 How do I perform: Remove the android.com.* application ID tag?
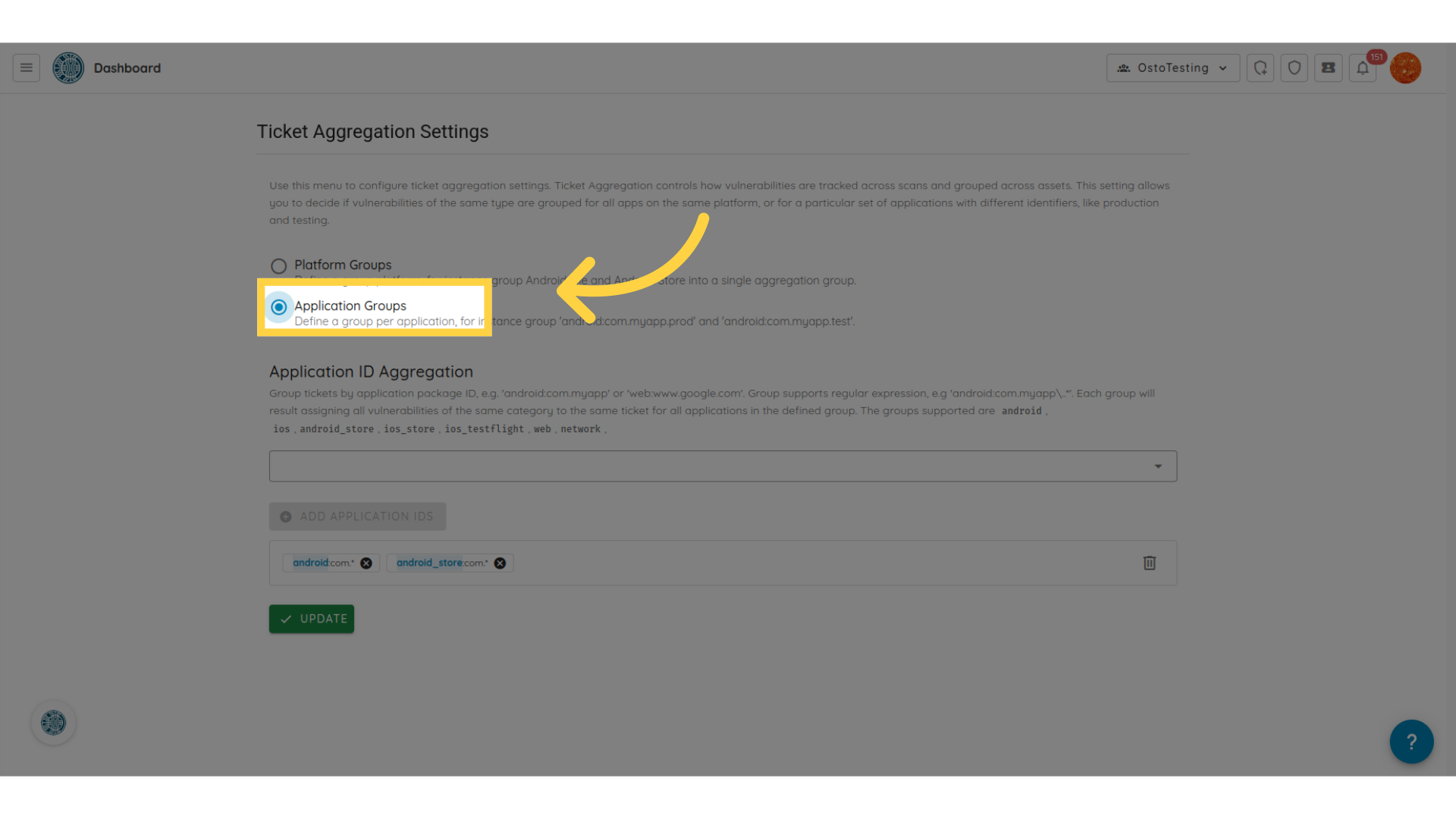[366, 562]
